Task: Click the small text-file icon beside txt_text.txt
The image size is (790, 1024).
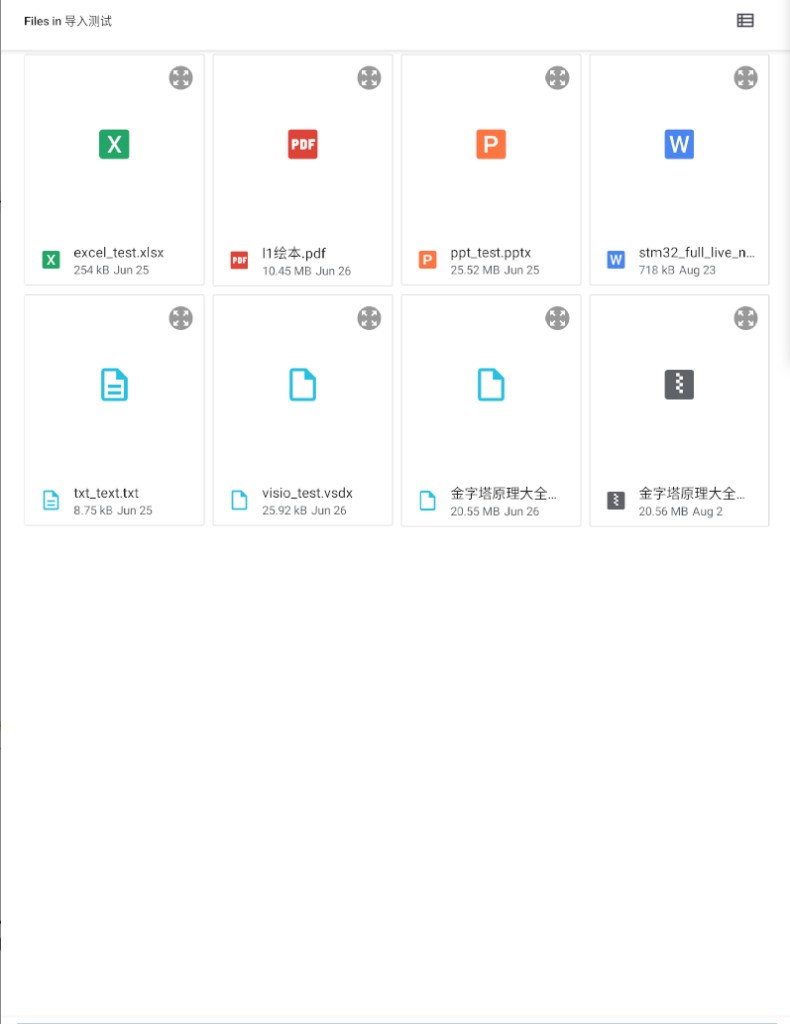Action: tap(51, 500)
